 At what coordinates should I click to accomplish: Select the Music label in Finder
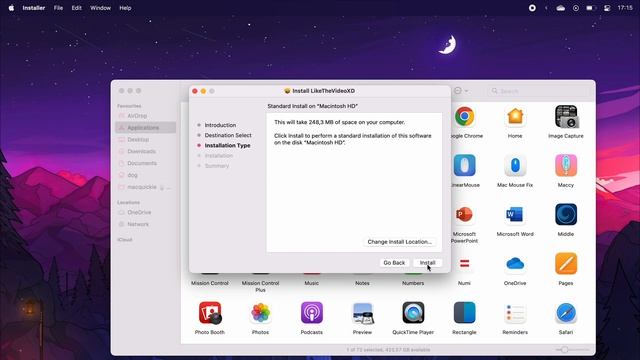coord(311,283)
